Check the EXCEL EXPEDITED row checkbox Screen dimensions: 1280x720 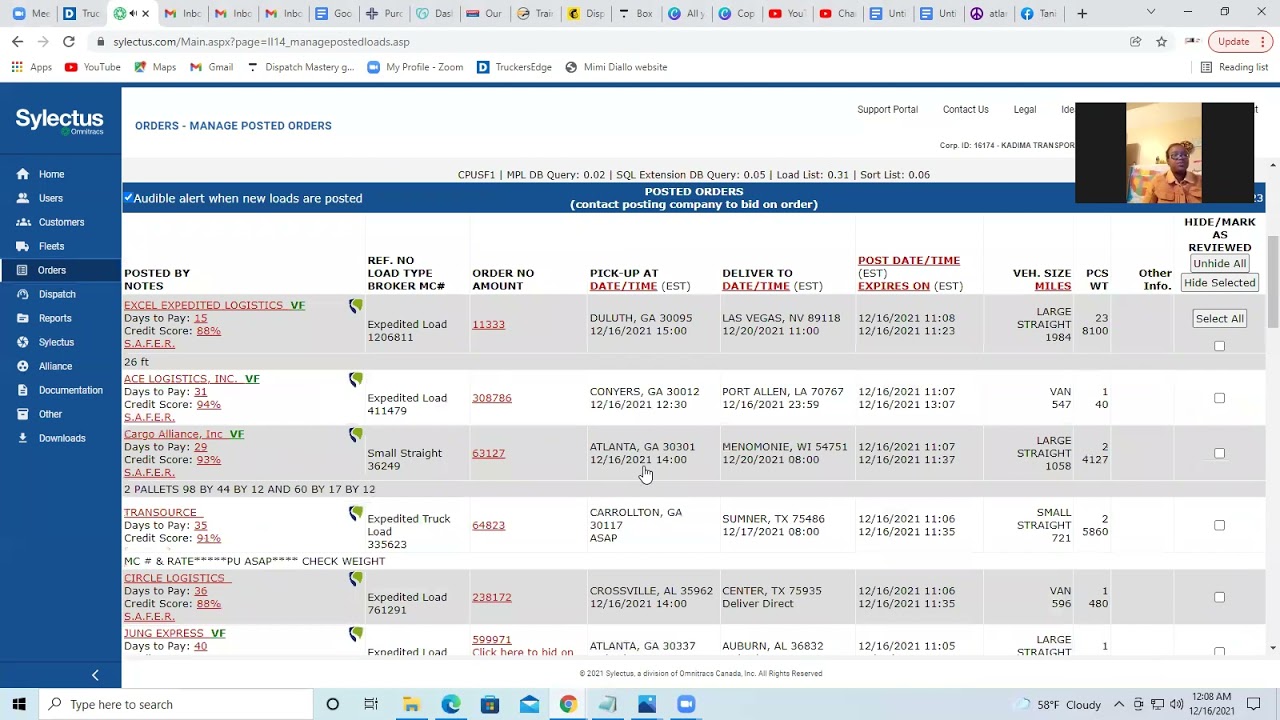point(1219,346)
